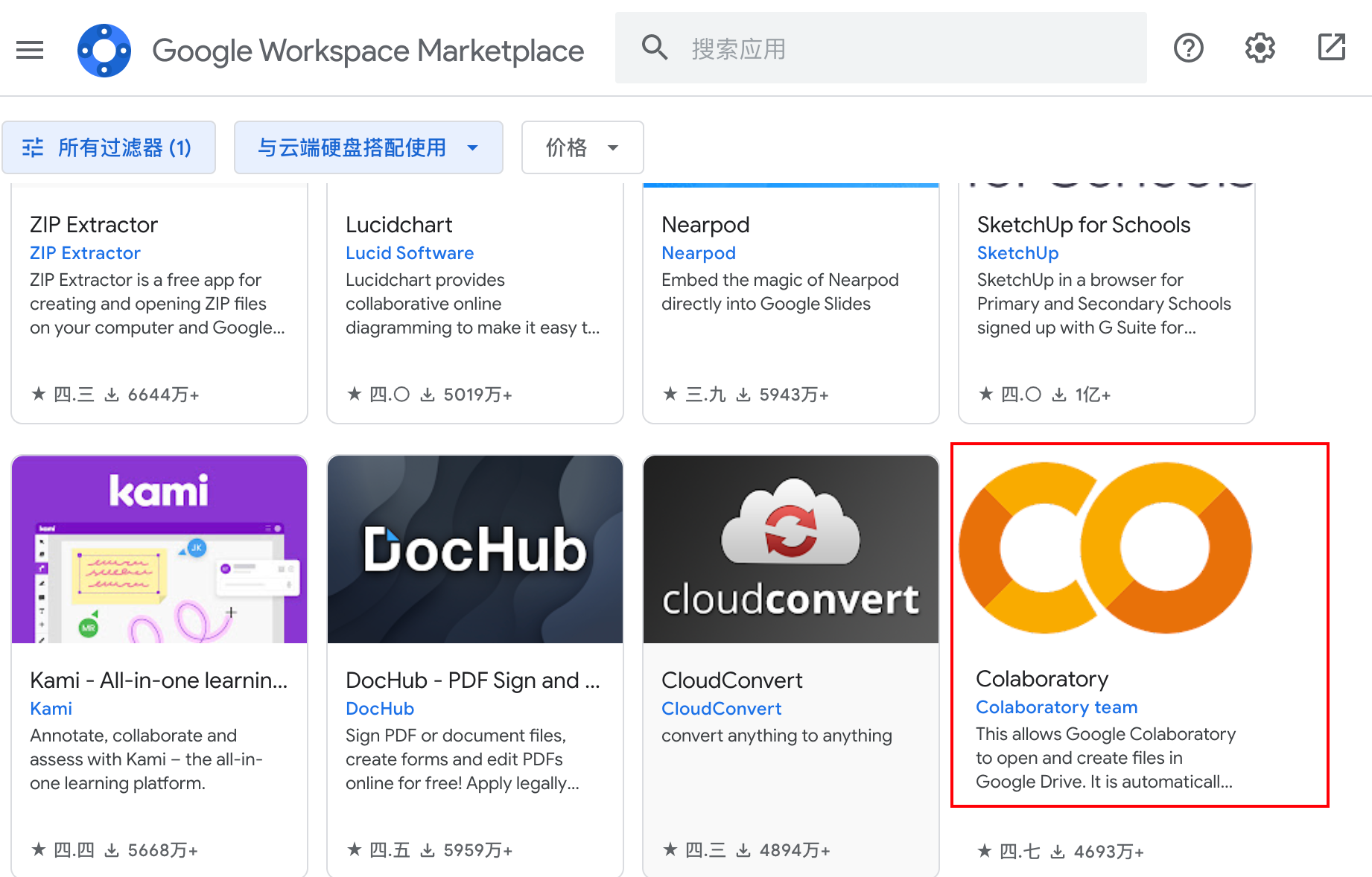This screenshot has width=1372, height=877.
Task: Click the search magnifier icon
Action: coord(655,48)
